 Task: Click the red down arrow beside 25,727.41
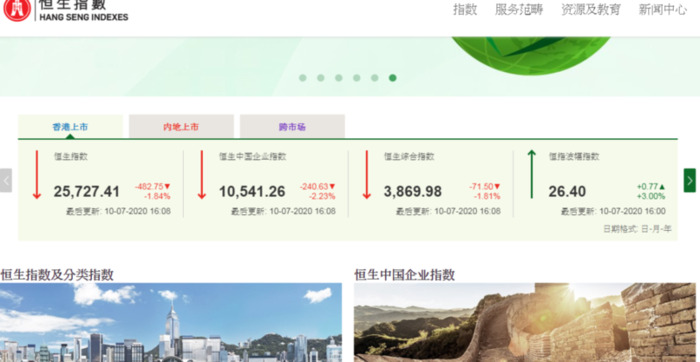pyautogui.click(x=37, y=175)
